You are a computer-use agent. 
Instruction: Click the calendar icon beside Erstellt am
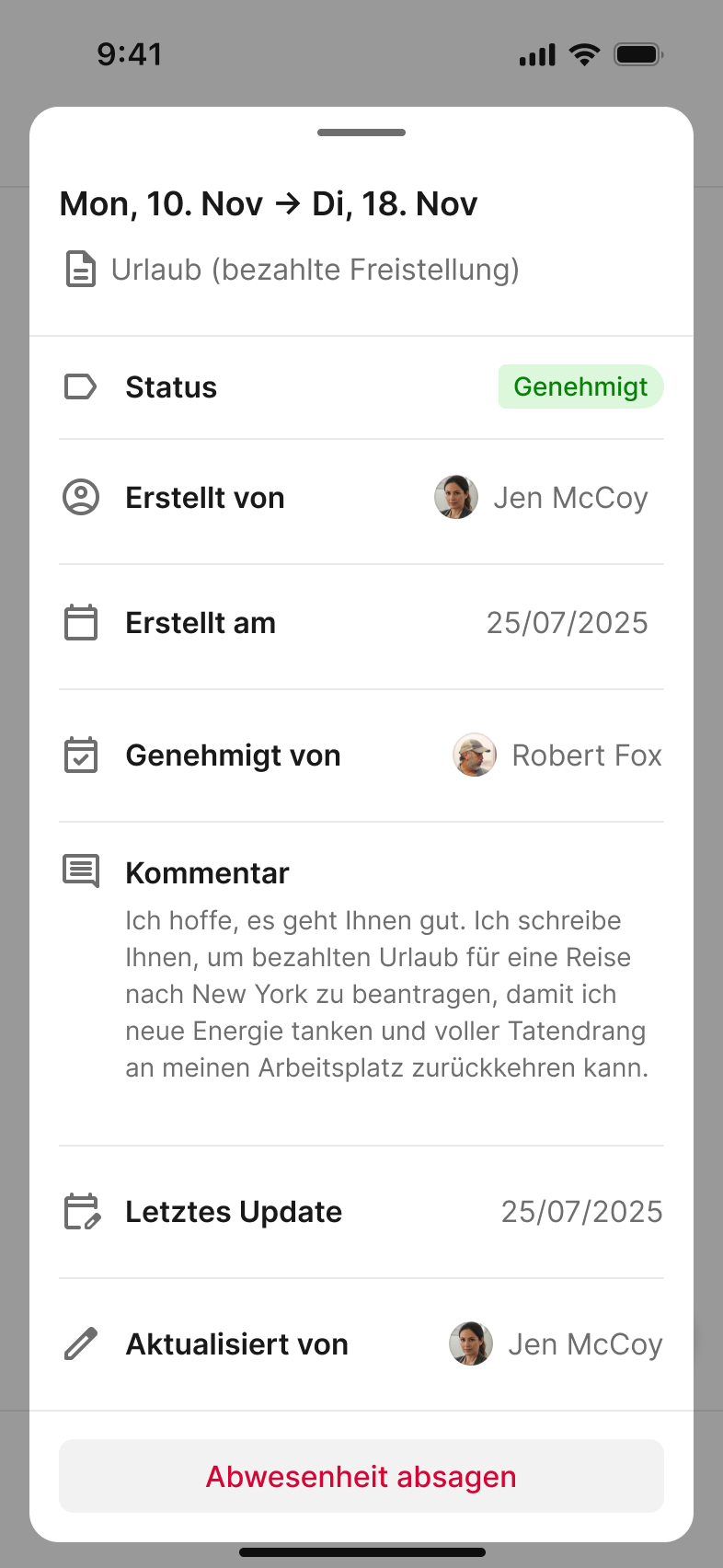80,623
